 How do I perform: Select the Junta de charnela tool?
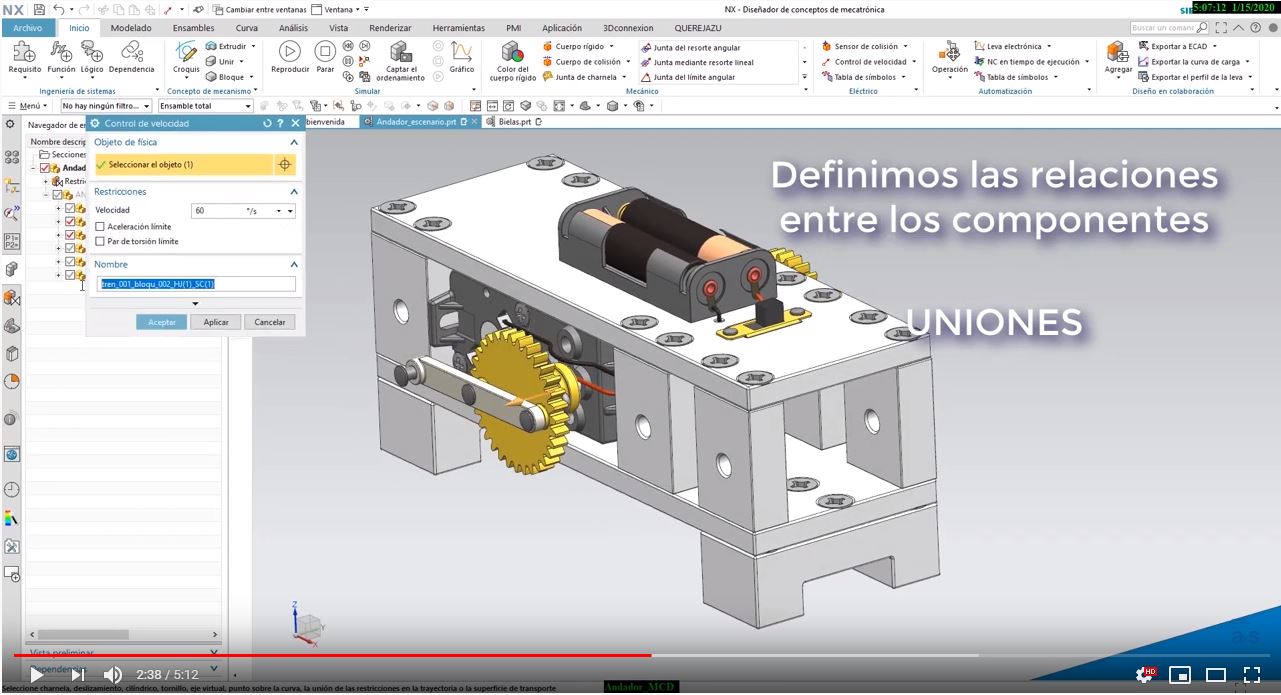579,77
